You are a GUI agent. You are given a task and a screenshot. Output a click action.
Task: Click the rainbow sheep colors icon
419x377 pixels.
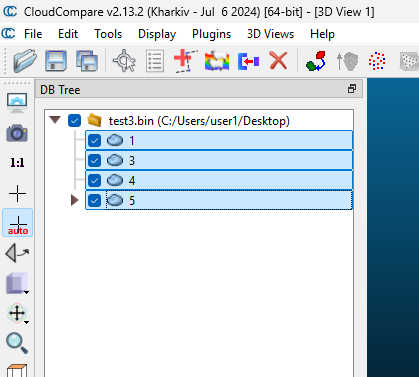pyautogui.click(x=217, y=61)
